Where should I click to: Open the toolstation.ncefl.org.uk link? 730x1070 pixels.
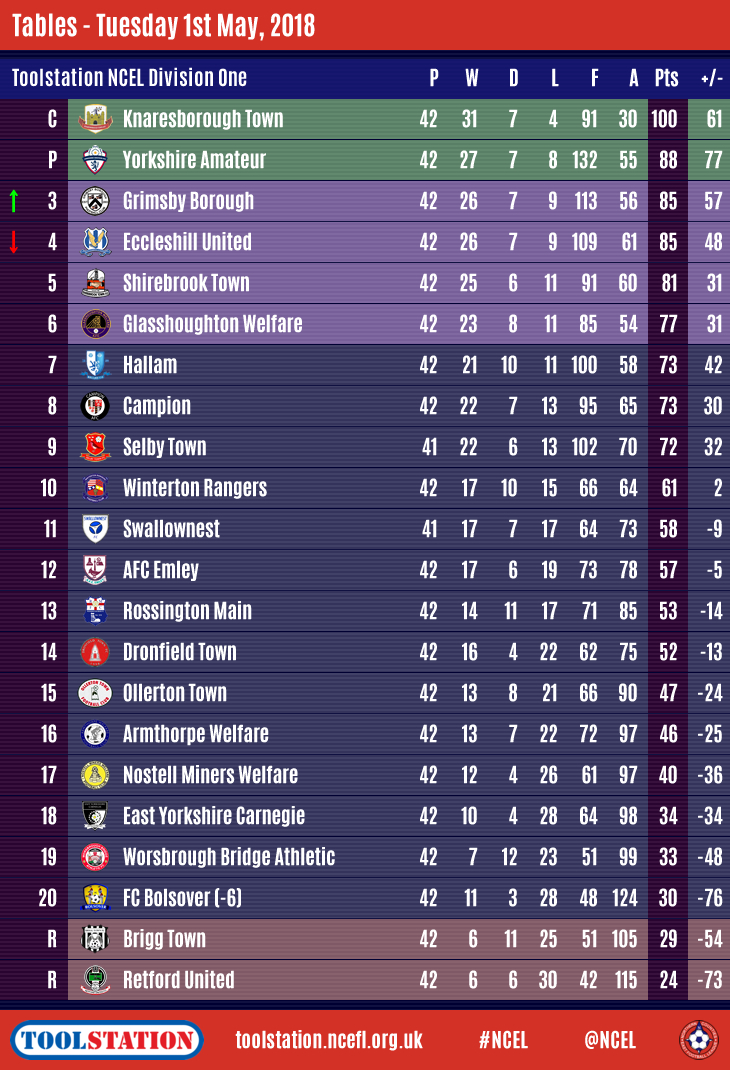pyautogui.click(x=329, y=1040)
